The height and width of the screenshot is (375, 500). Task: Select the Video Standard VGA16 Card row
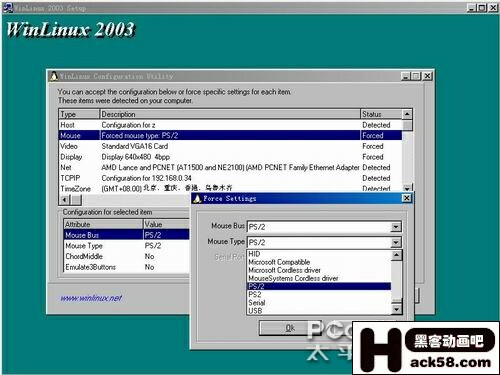pyautogui.click(x=230, y=146)
